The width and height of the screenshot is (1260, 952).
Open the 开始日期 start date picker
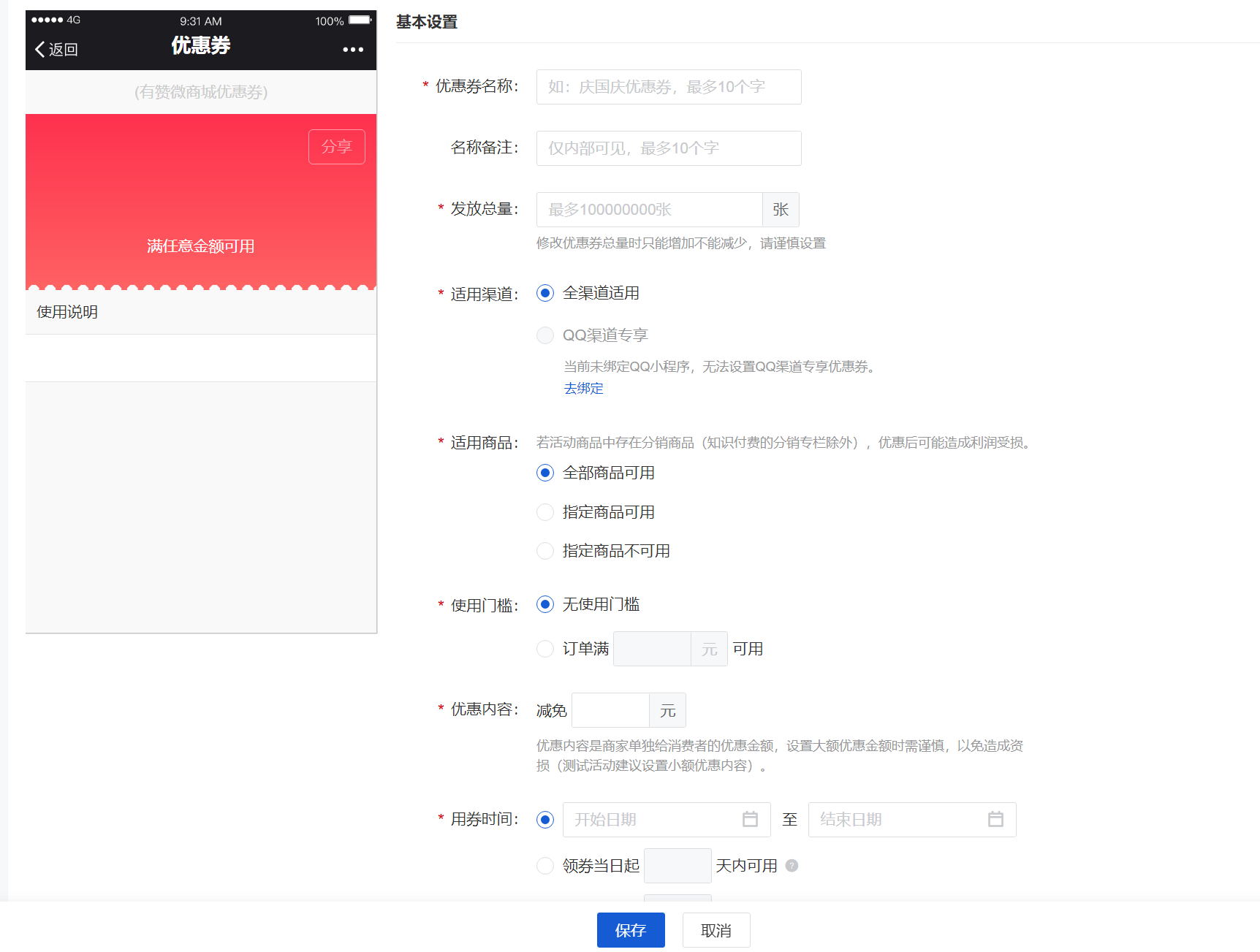667,820
